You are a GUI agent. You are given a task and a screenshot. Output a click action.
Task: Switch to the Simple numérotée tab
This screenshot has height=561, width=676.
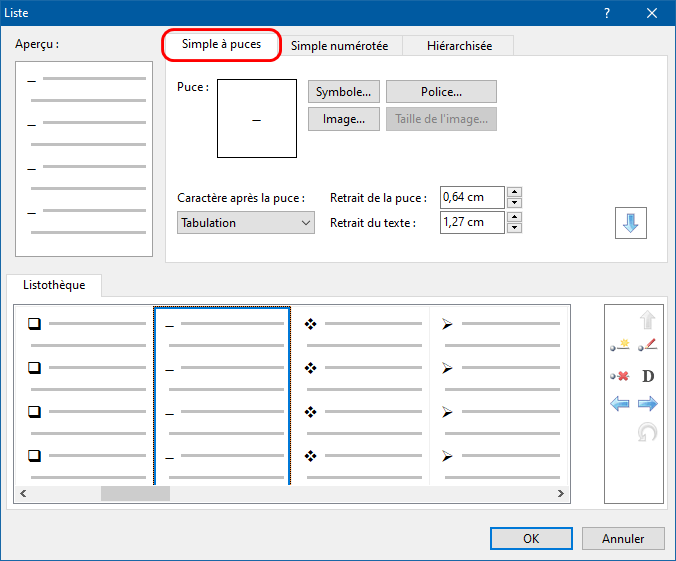pyautogui.click(x=339, y=46)
